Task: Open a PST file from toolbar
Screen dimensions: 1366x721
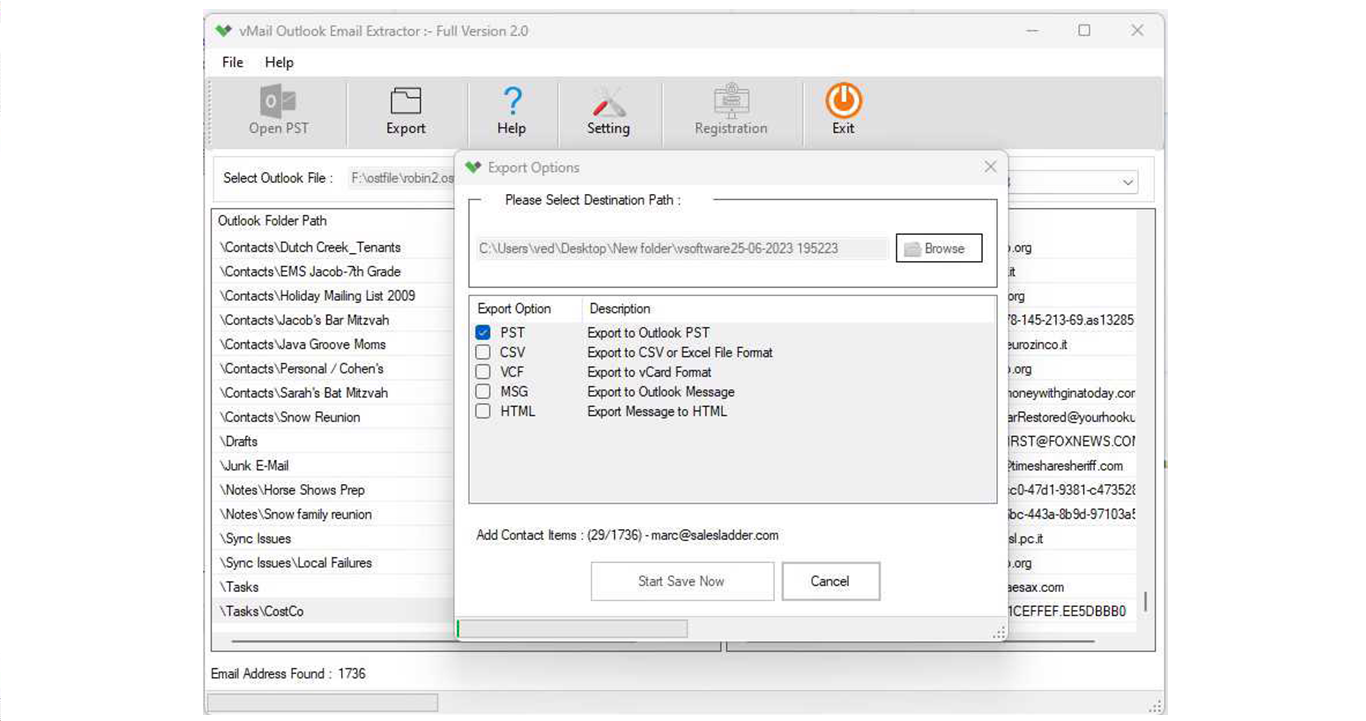Action: tap(278, 110)
